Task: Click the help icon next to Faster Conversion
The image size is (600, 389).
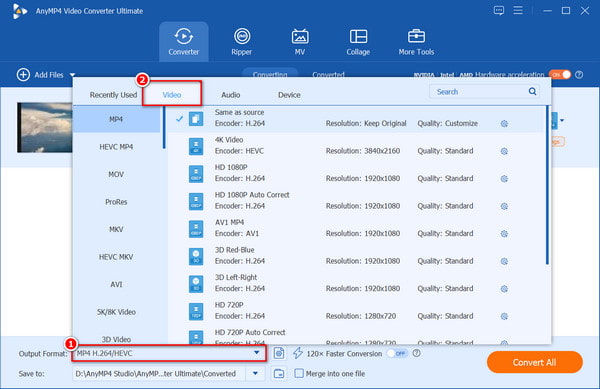Action: pyautogui.click(x=416, y=353)
